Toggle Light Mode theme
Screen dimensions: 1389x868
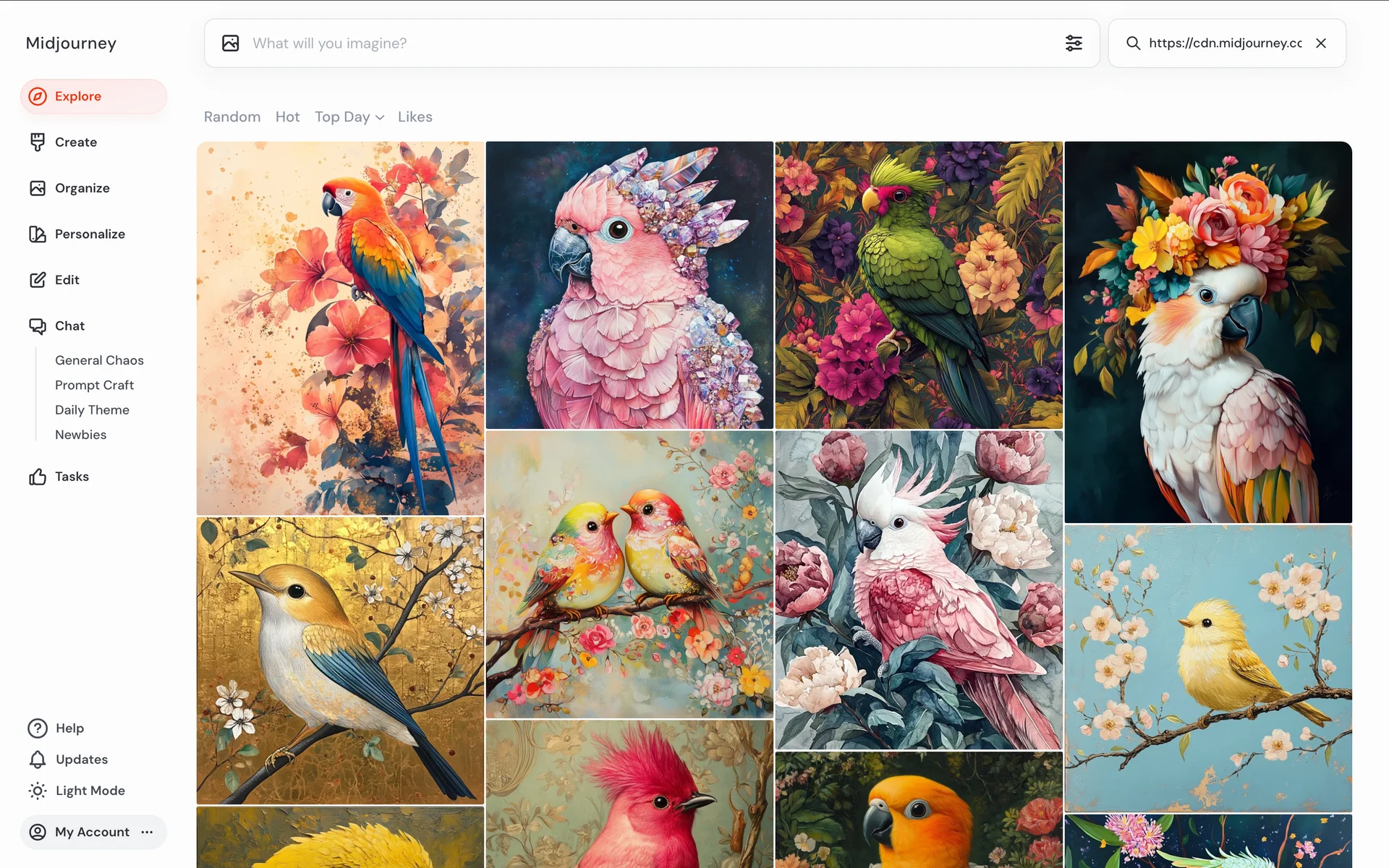tap(76, 791)
